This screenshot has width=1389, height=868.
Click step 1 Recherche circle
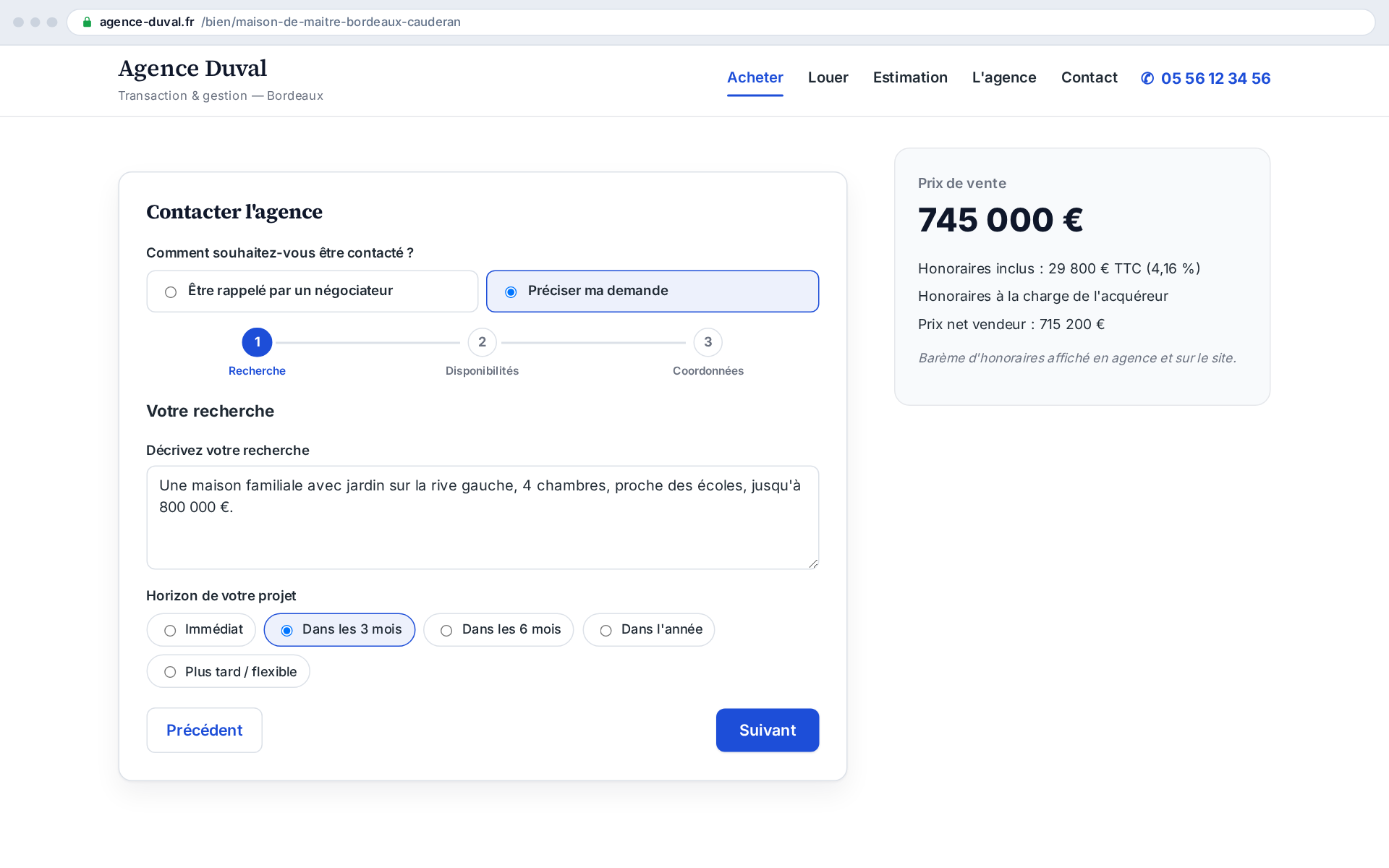(257, 342)
